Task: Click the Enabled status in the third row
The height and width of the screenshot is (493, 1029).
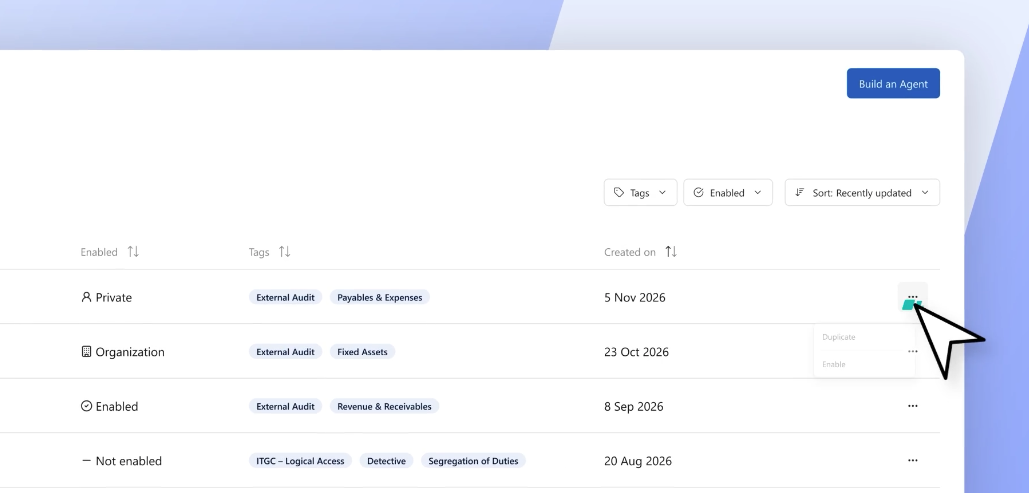Action: click(x=110, y=406)
